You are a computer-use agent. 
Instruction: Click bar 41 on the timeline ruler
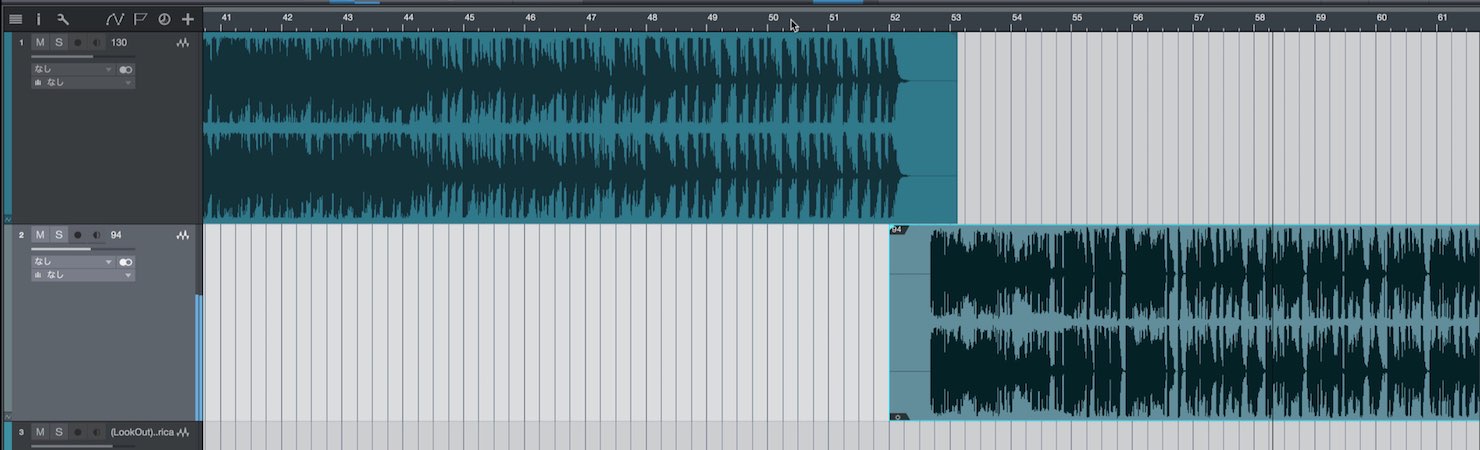tap(226, 18)
